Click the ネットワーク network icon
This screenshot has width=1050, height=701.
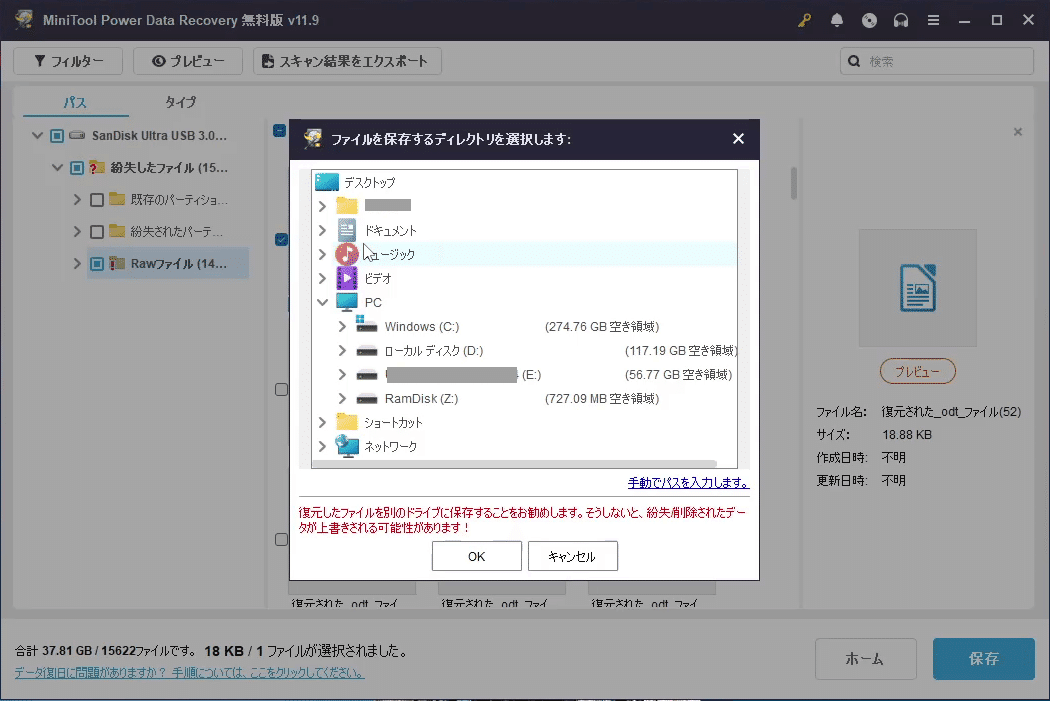[347, 446]
